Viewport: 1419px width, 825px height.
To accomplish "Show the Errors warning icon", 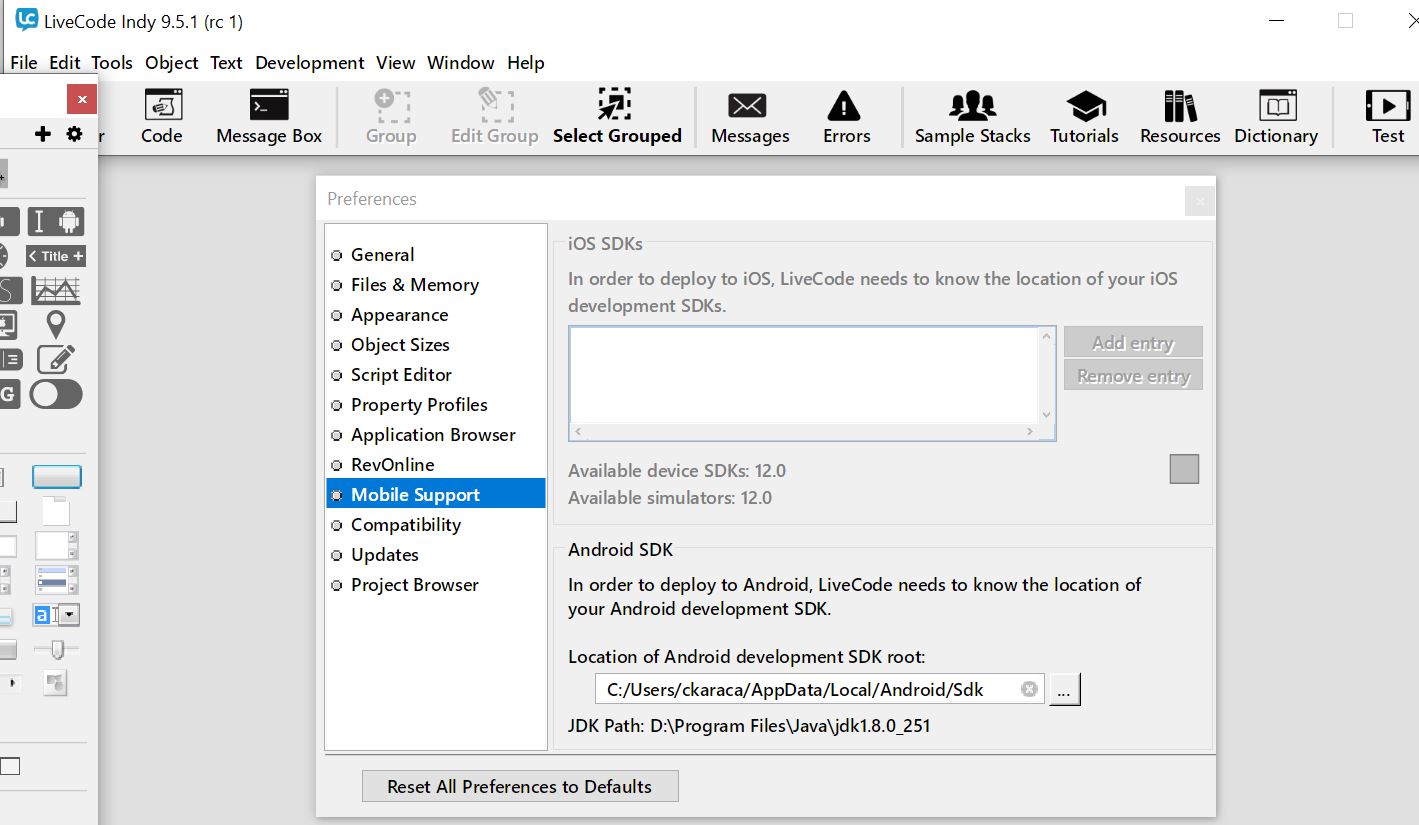I will pyautogui.click(x=846, y=117).
